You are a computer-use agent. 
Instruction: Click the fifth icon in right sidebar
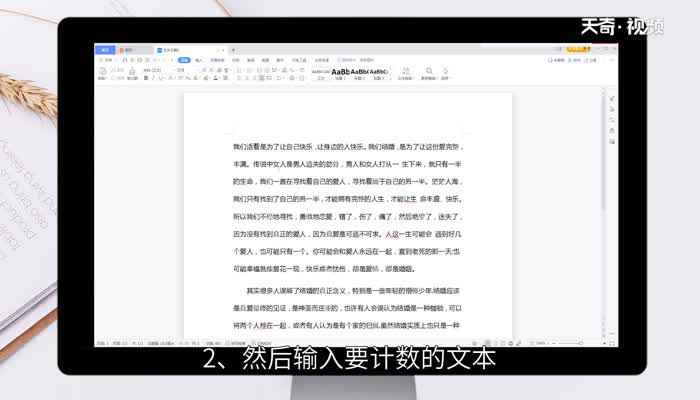tap(612, 142)
